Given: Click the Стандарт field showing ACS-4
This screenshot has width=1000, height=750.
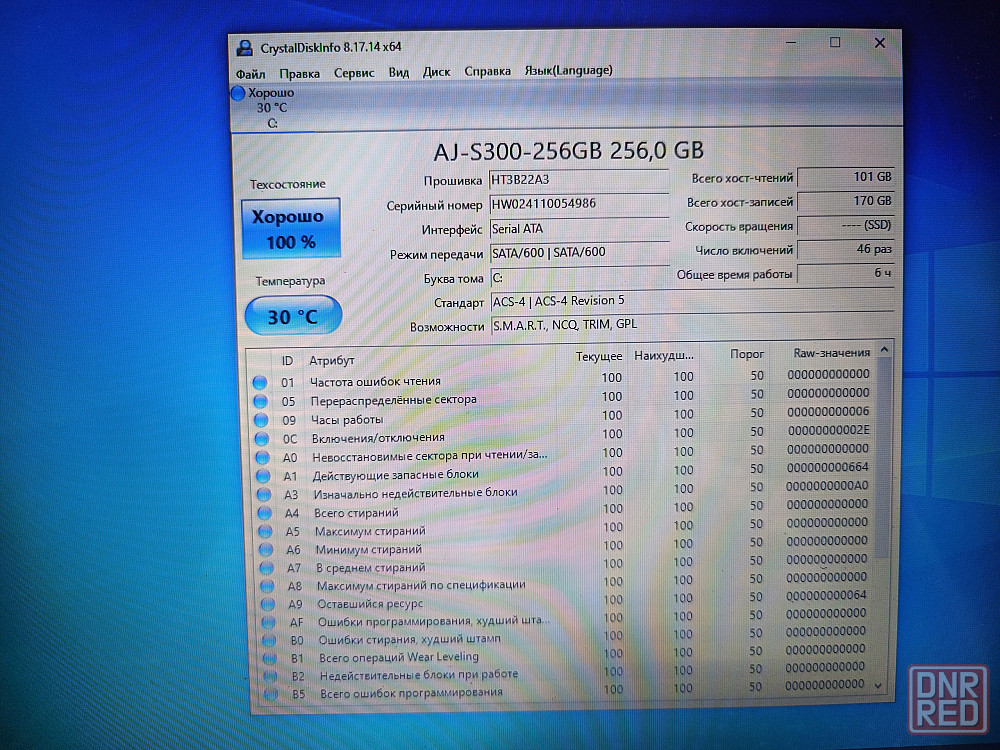Looking at the screenshot, I should point(692,301).
